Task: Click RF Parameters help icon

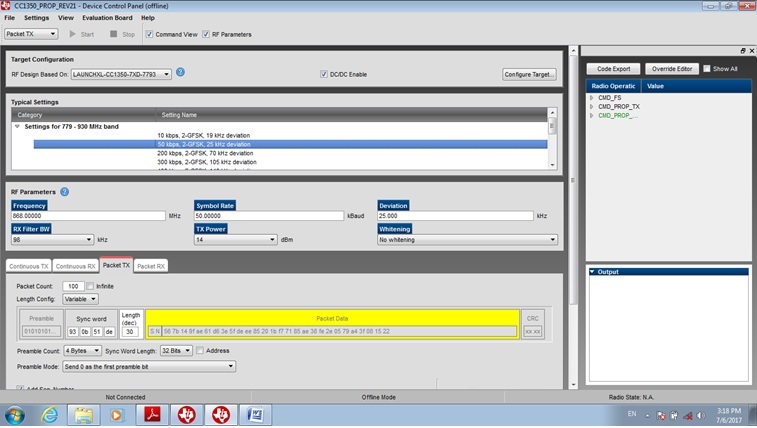Action: [x=64, y=192]
